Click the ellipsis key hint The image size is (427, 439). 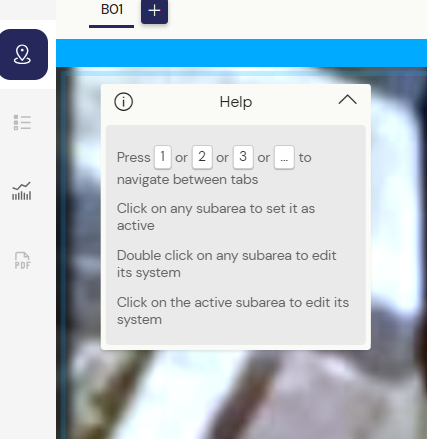pyautogui.click(x=284, y=157)
